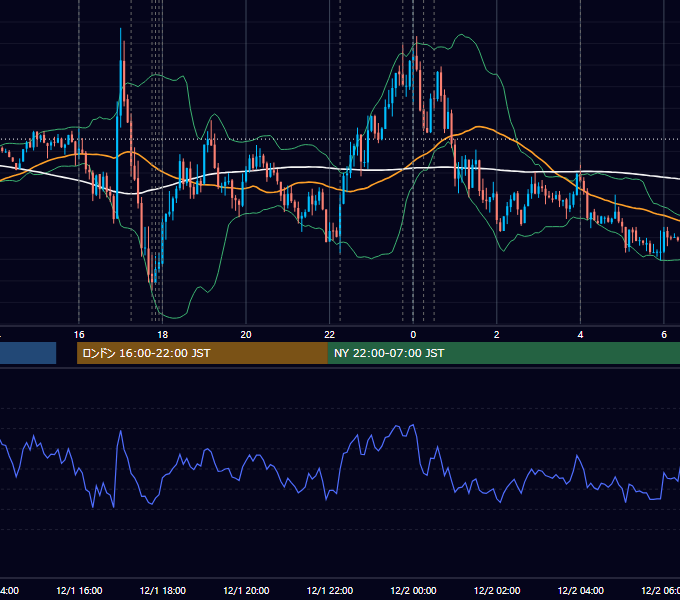
Task: Click the 12/1 20:00 date label
Action: click(246, 590)
